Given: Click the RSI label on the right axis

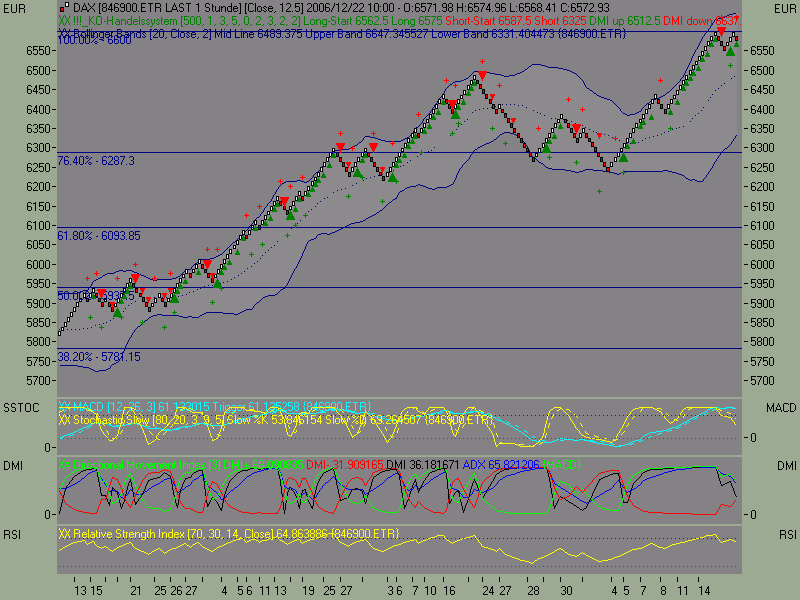Looking at the screenshot, I should tap(787, 534).
